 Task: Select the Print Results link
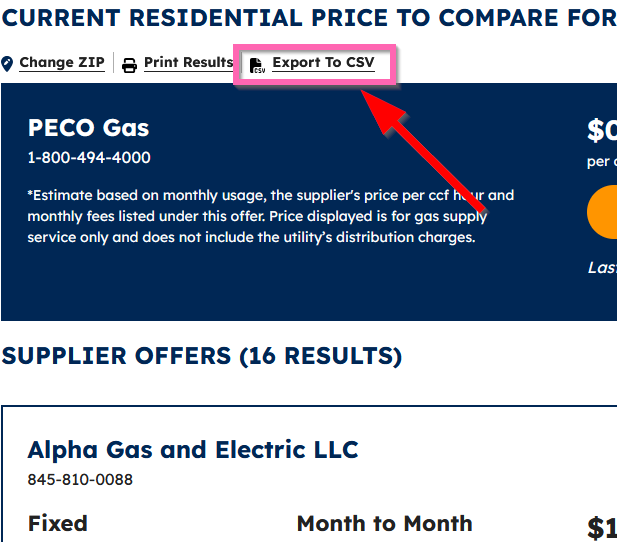point(188,63)
